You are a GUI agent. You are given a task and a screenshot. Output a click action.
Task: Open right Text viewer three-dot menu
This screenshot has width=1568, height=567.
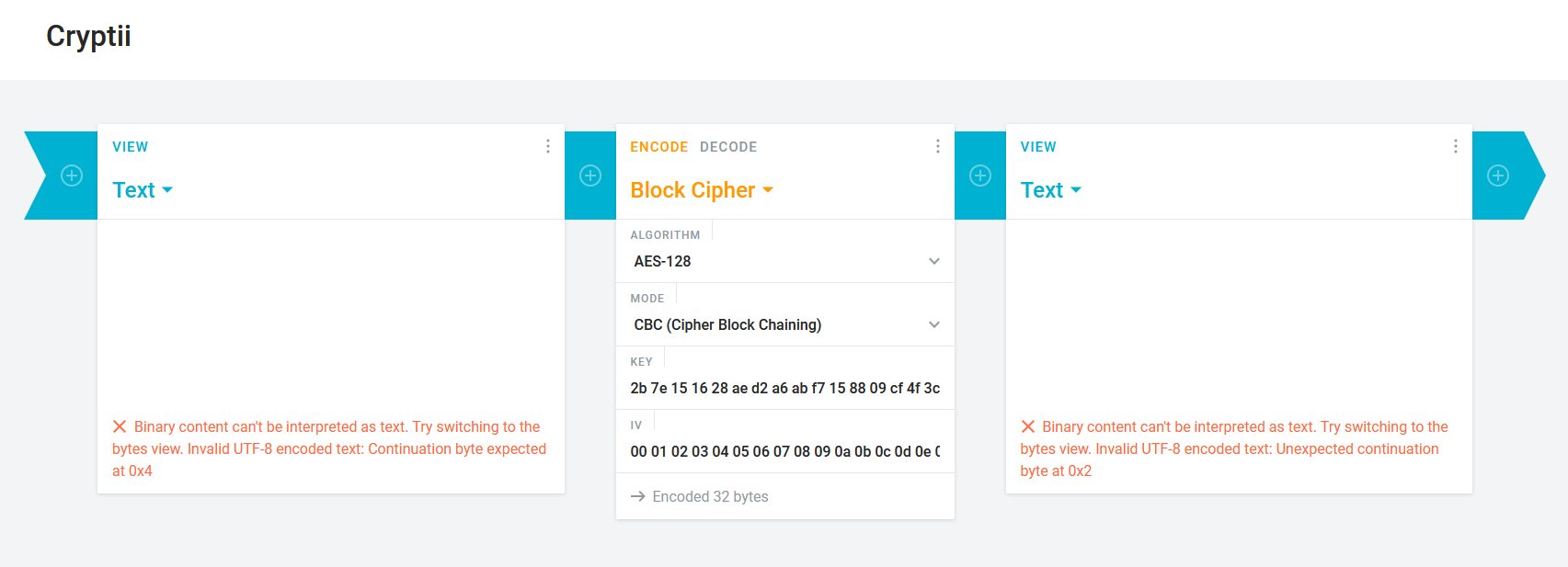(1456, 146)
